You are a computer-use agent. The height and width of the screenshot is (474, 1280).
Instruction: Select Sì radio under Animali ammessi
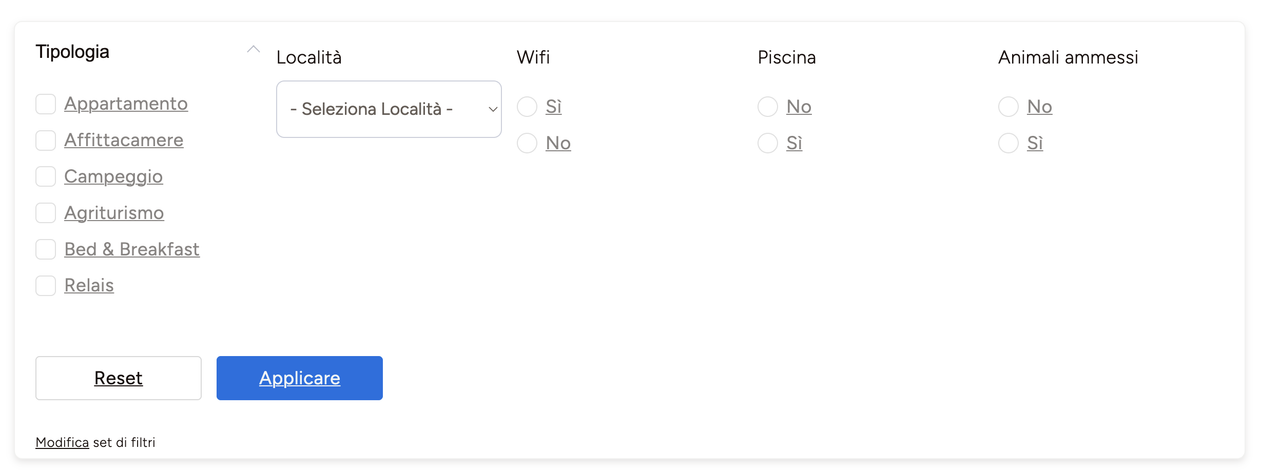1008,144
